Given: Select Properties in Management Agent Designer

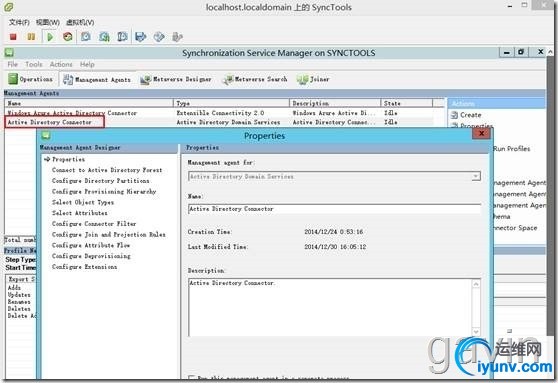Looking at the screenshot, I should coord(68,159).
